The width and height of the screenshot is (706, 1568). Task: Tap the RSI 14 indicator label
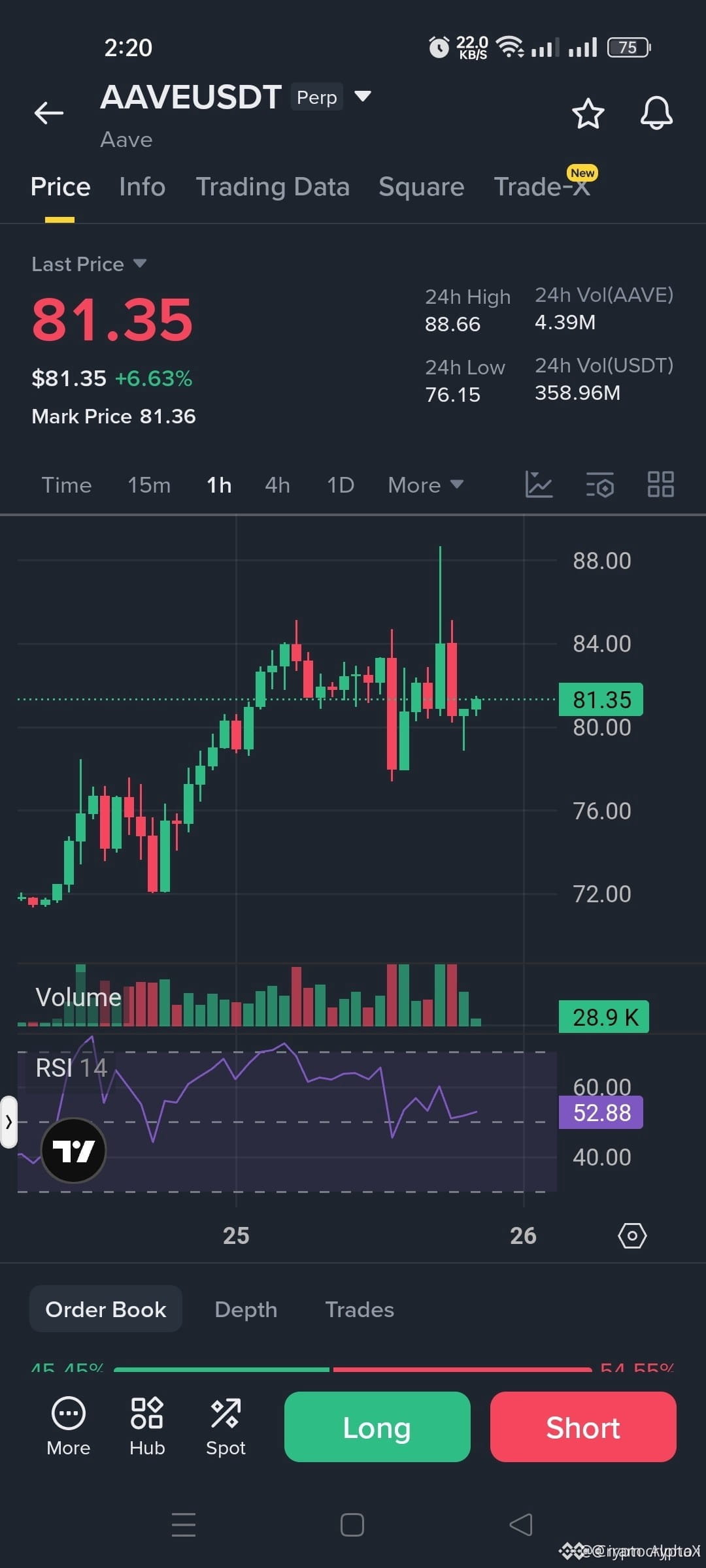(x=71, y=1068)
